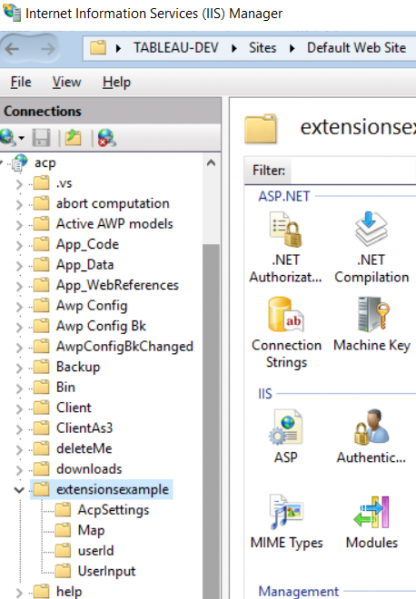Click the Forward navigation arrow
This screenshot has width=416, height=599.
(48, 49)
